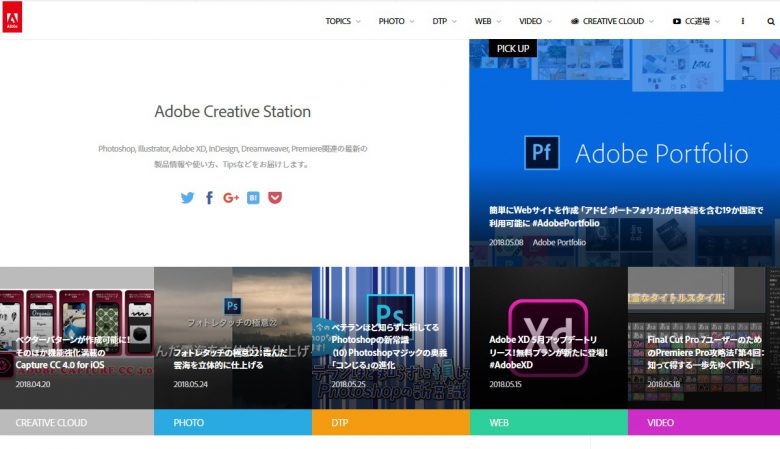780x449 pixels.
Task: Open the search magnifier icon
Action: click(771, 21)
